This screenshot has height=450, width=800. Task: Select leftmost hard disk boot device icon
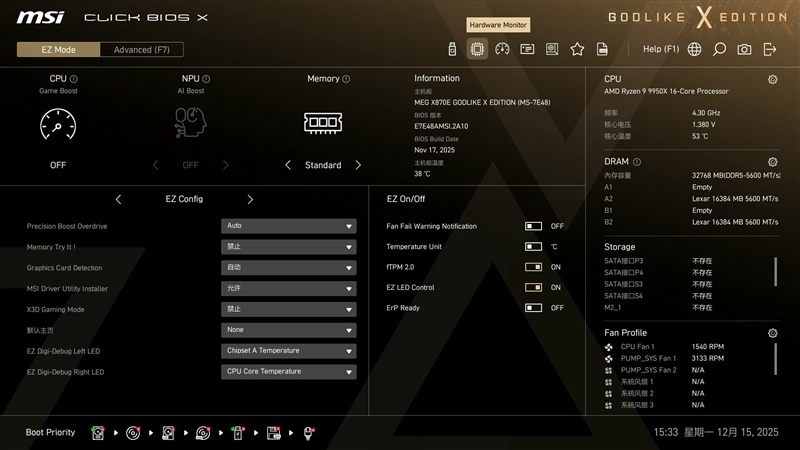pos(98,433)
